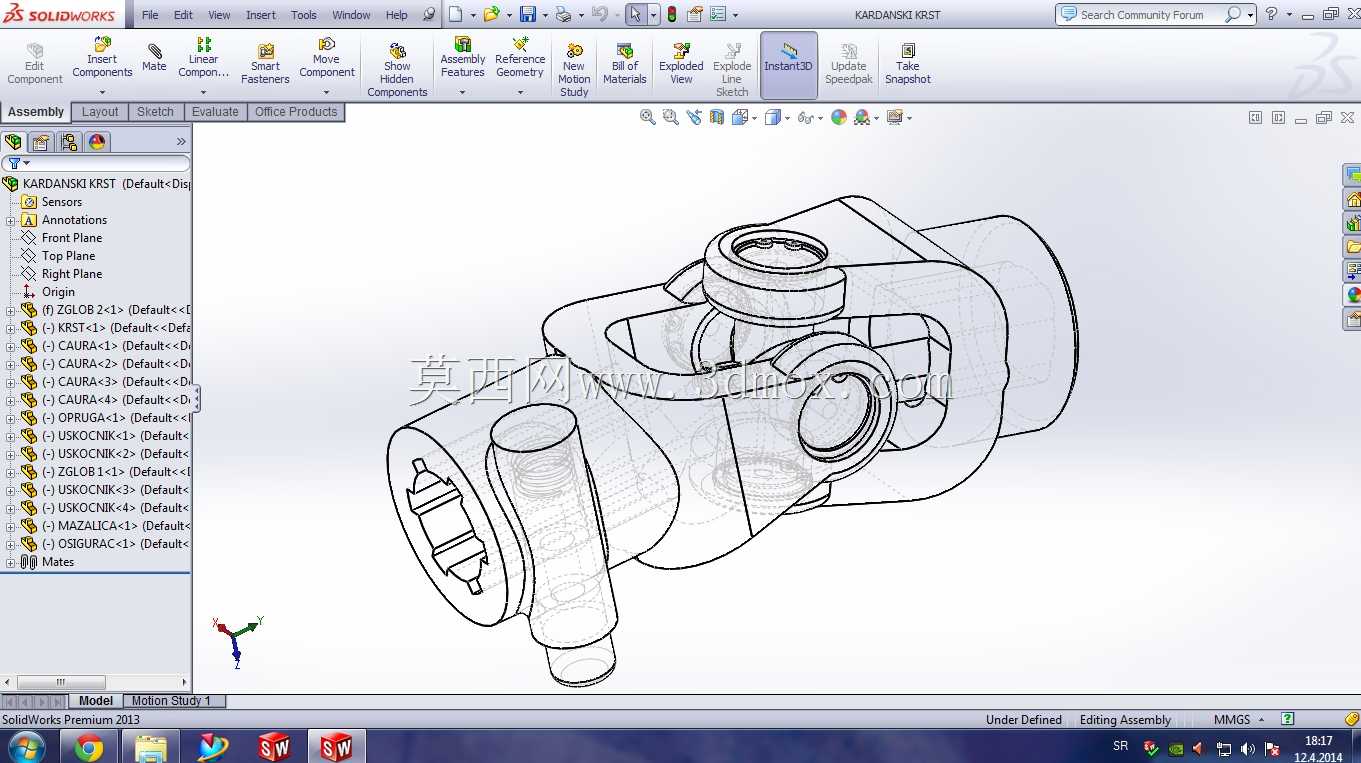The image size is (1361, 763).
Task: Start a New Motion Study
Action: [x=574, y=70]
